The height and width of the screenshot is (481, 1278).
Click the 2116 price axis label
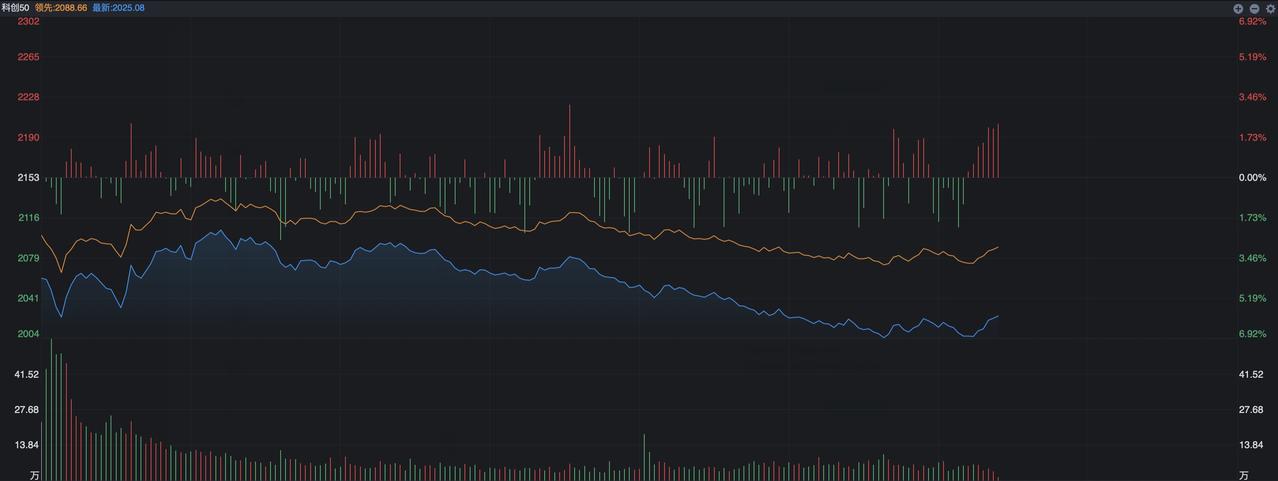point(28,217)
